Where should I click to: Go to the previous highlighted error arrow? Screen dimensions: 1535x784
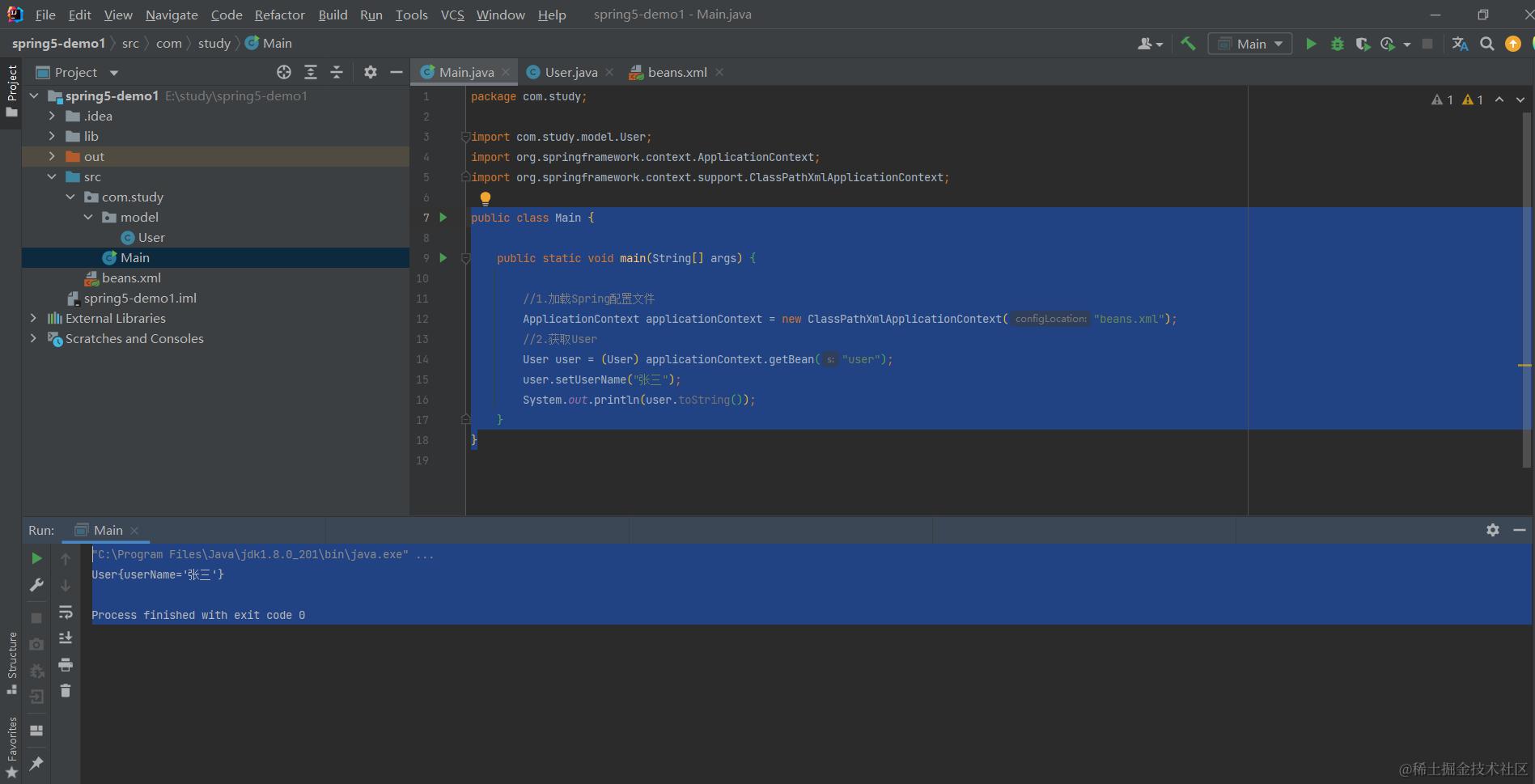(x=1499, y=100)
